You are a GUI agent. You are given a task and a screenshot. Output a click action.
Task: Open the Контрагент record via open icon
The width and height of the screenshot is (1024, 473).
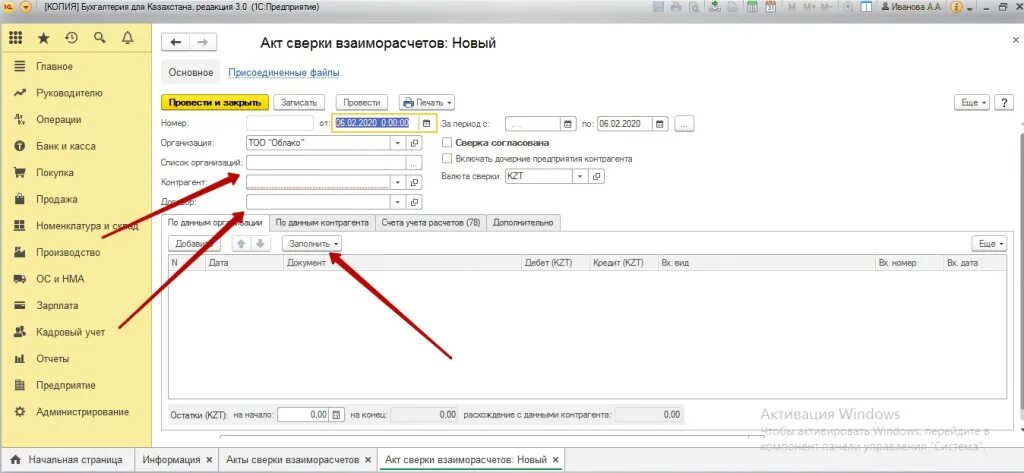(415, 182)
